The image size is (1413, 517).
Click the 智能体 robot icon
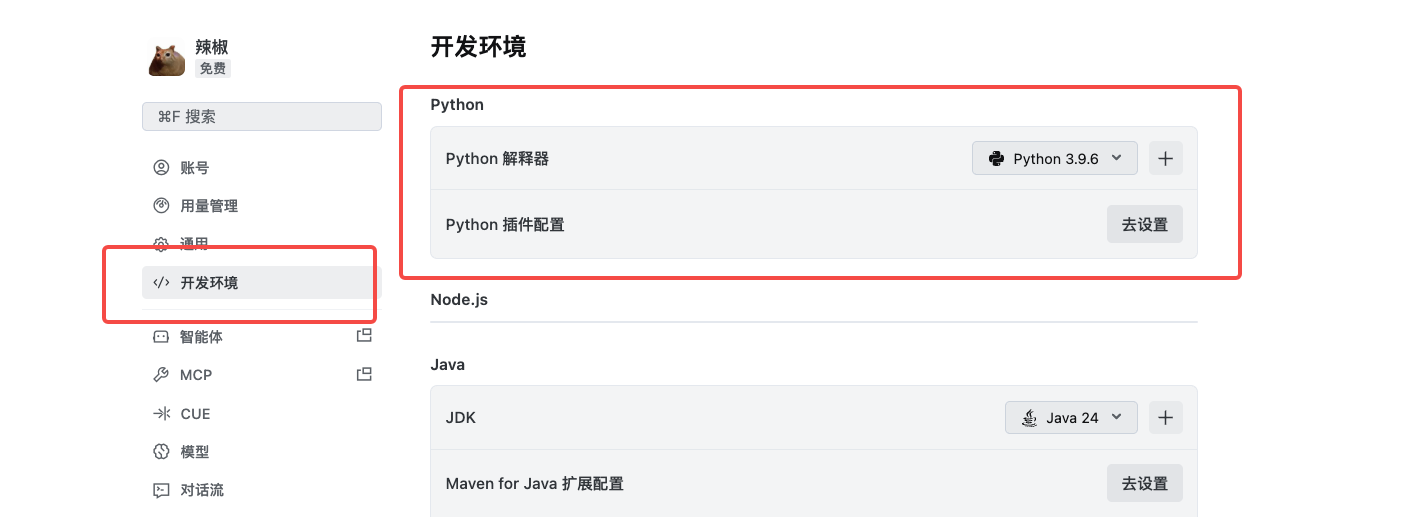point(161,337)
